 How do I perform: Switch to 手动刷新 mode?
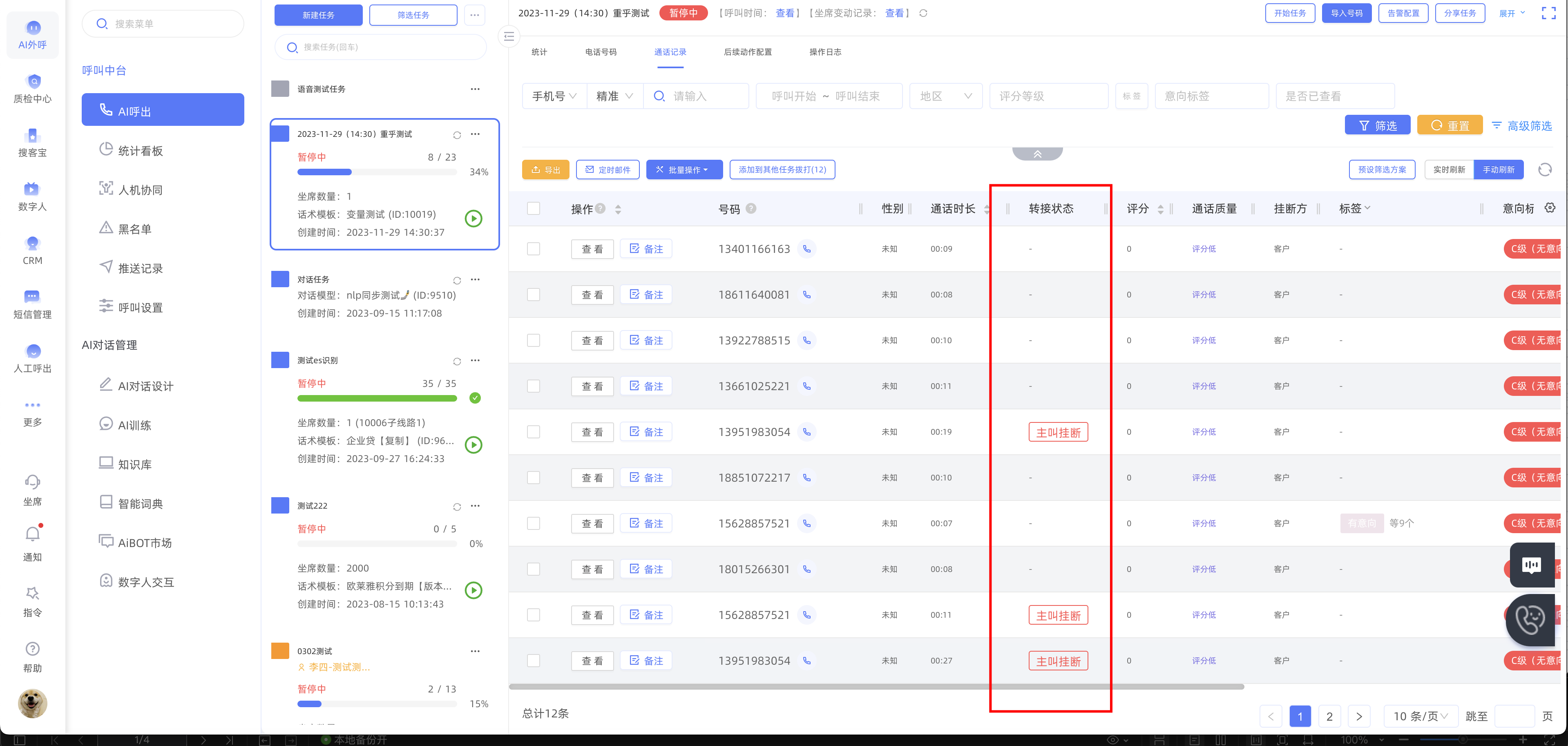pyautogui.click(x=1498, y=170)
